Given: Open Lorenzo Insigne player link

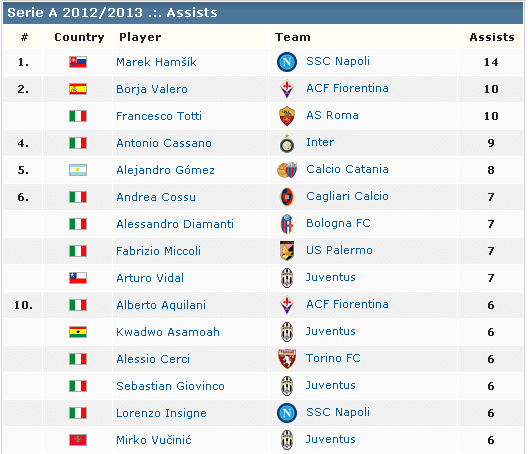Looking at the screenshot, I should coord(161,413).
